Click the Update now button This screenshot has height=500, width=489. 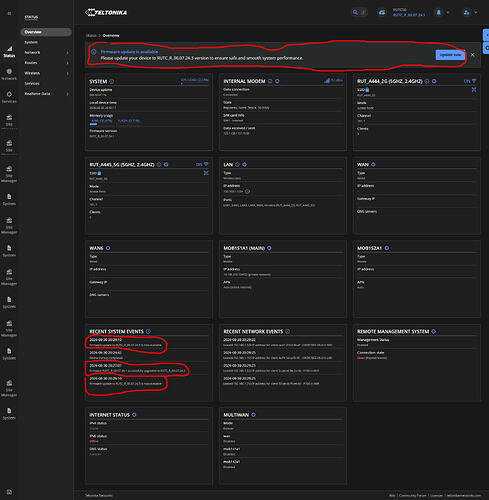point(450,55)
